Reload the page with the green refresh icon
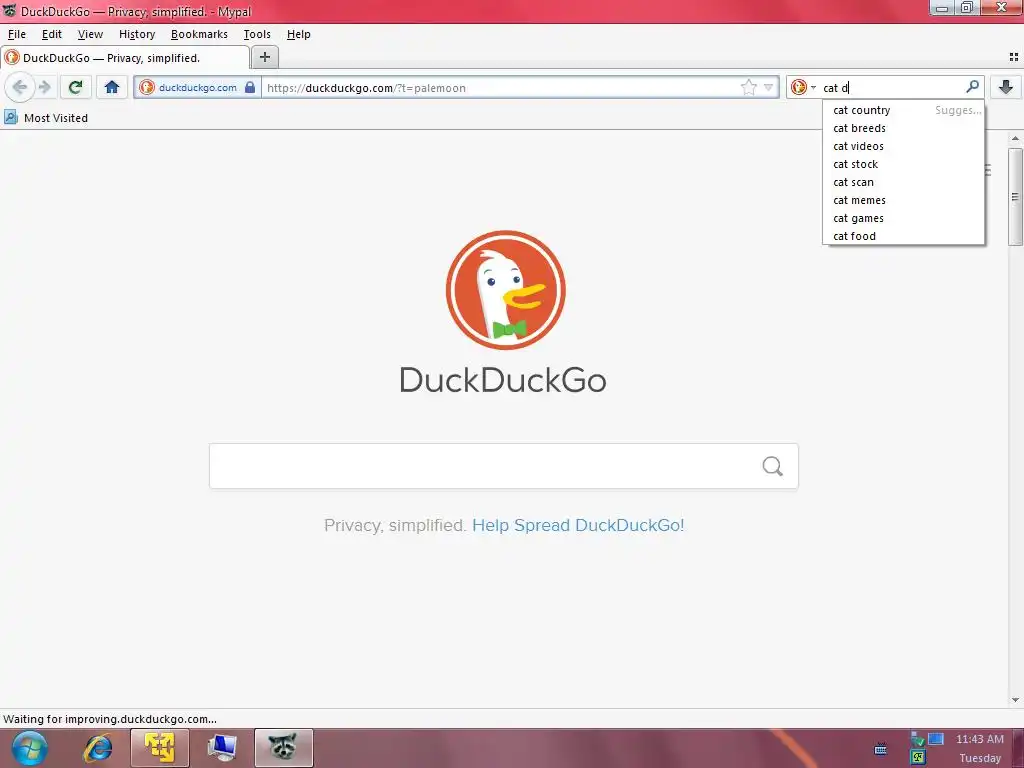1024x768 pixels. point(76,87)
